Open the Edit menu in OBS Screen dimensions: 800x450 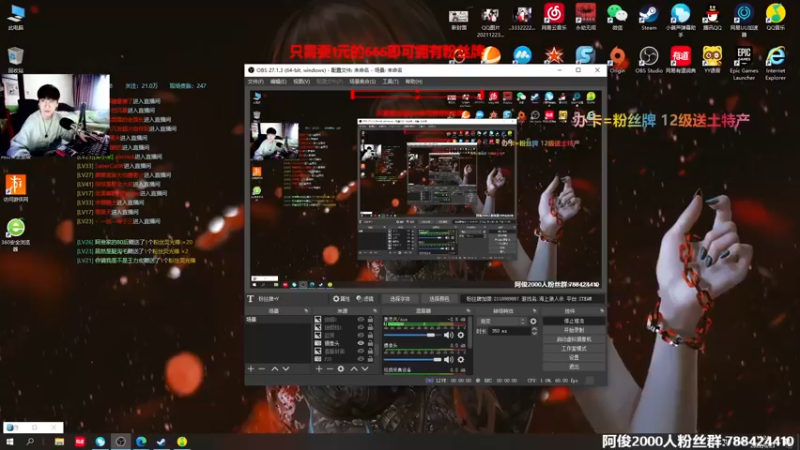point(278,82)
